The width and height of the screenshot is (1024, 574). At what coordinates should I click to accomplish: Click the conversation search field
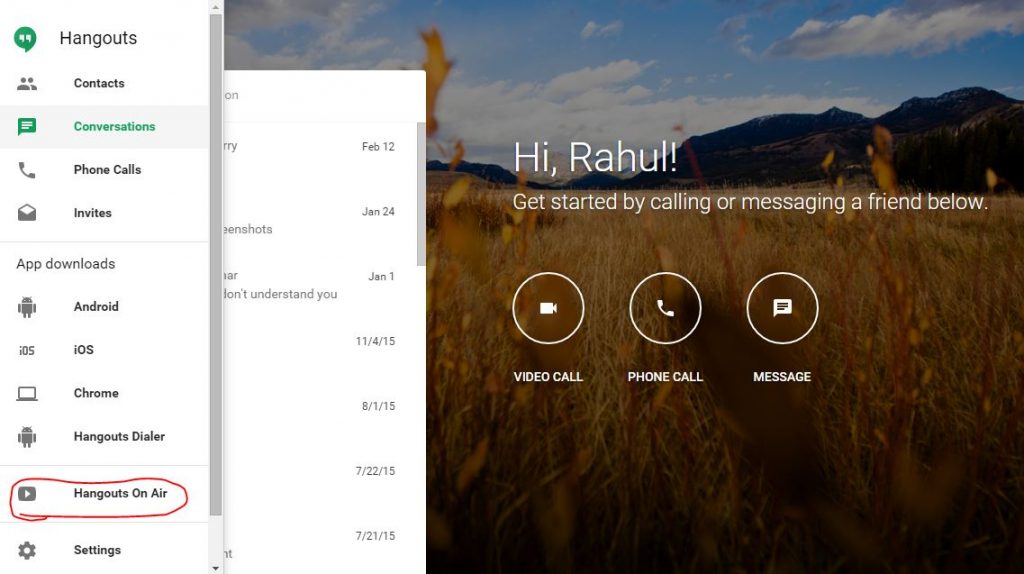(325, 95)
